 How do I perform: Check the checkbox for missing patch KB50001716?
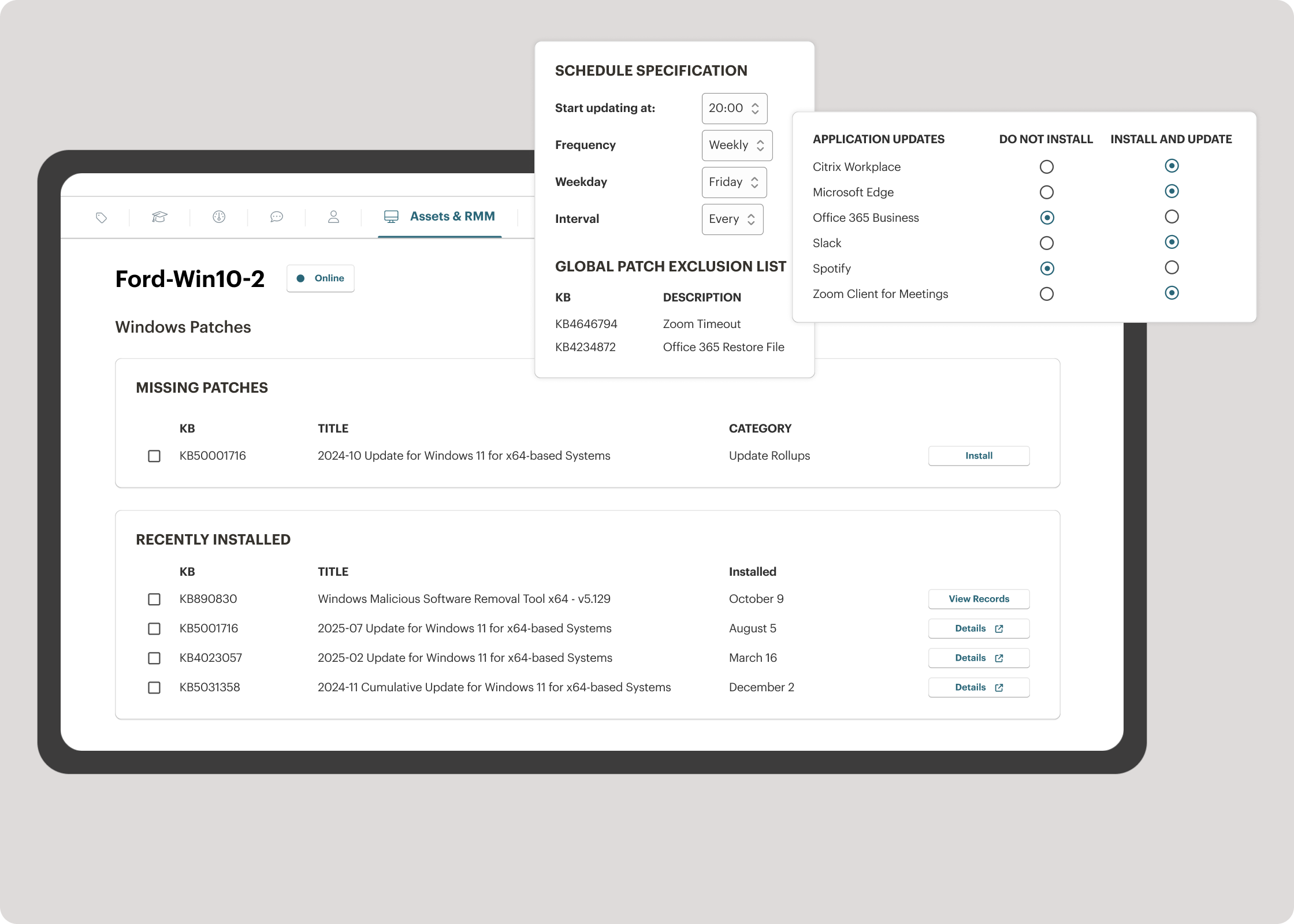(154, 456)
